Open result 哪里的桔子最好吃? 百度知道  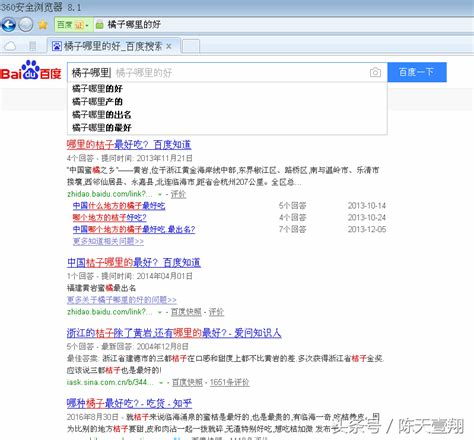tap(129, 145)
